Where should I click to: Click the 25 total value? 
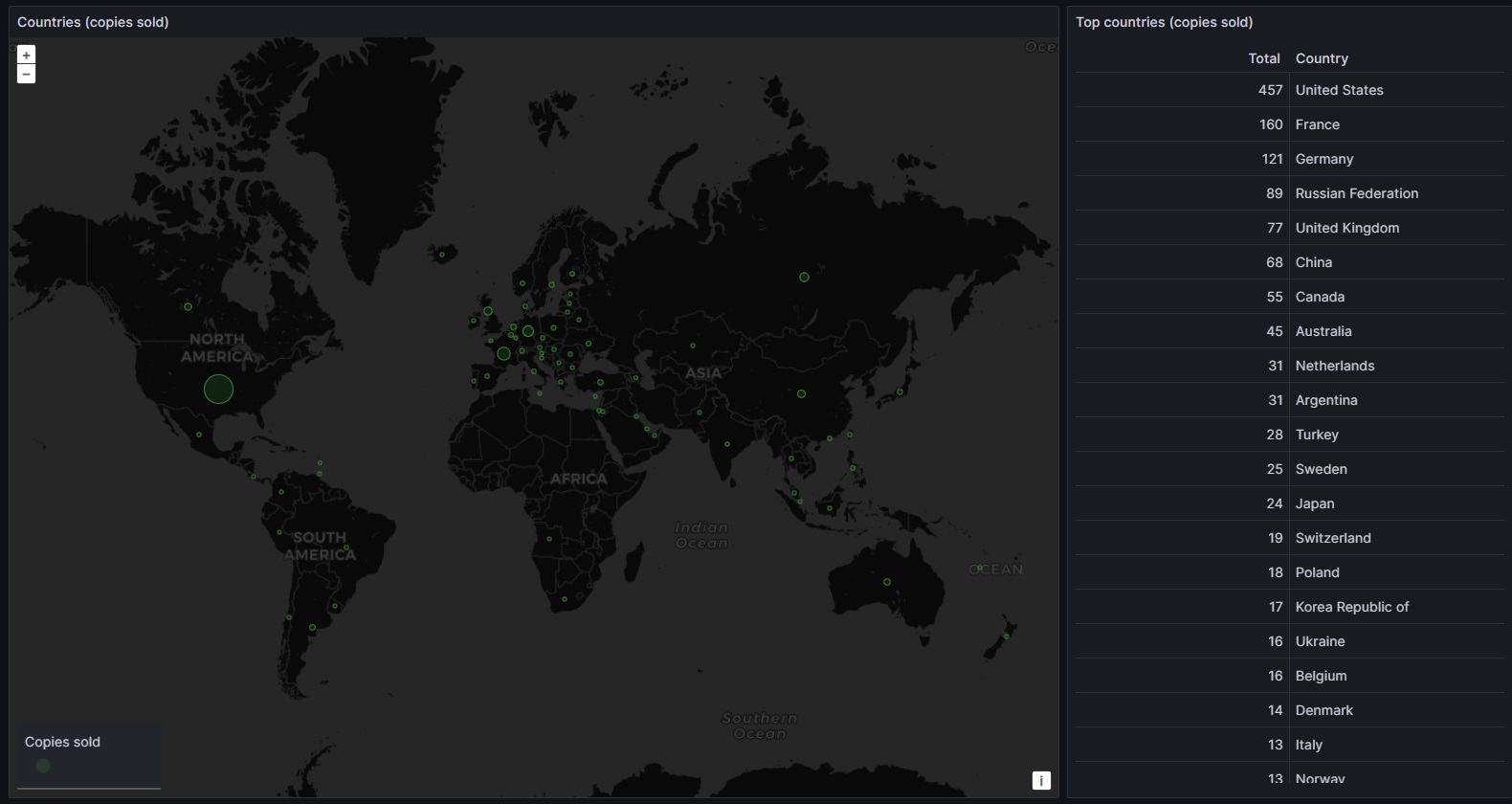pyautogui.click(x=1274, y=469)
